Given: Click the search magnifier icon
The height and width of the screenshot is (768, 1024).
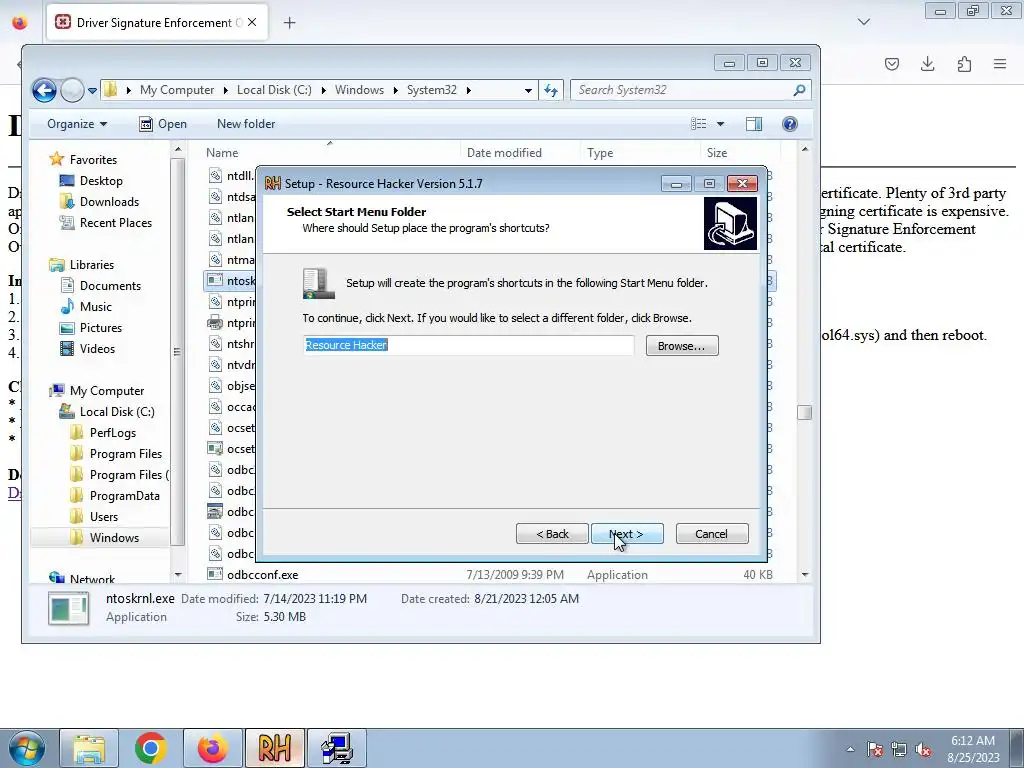Looking at the screenshot, I should (799, 90).
